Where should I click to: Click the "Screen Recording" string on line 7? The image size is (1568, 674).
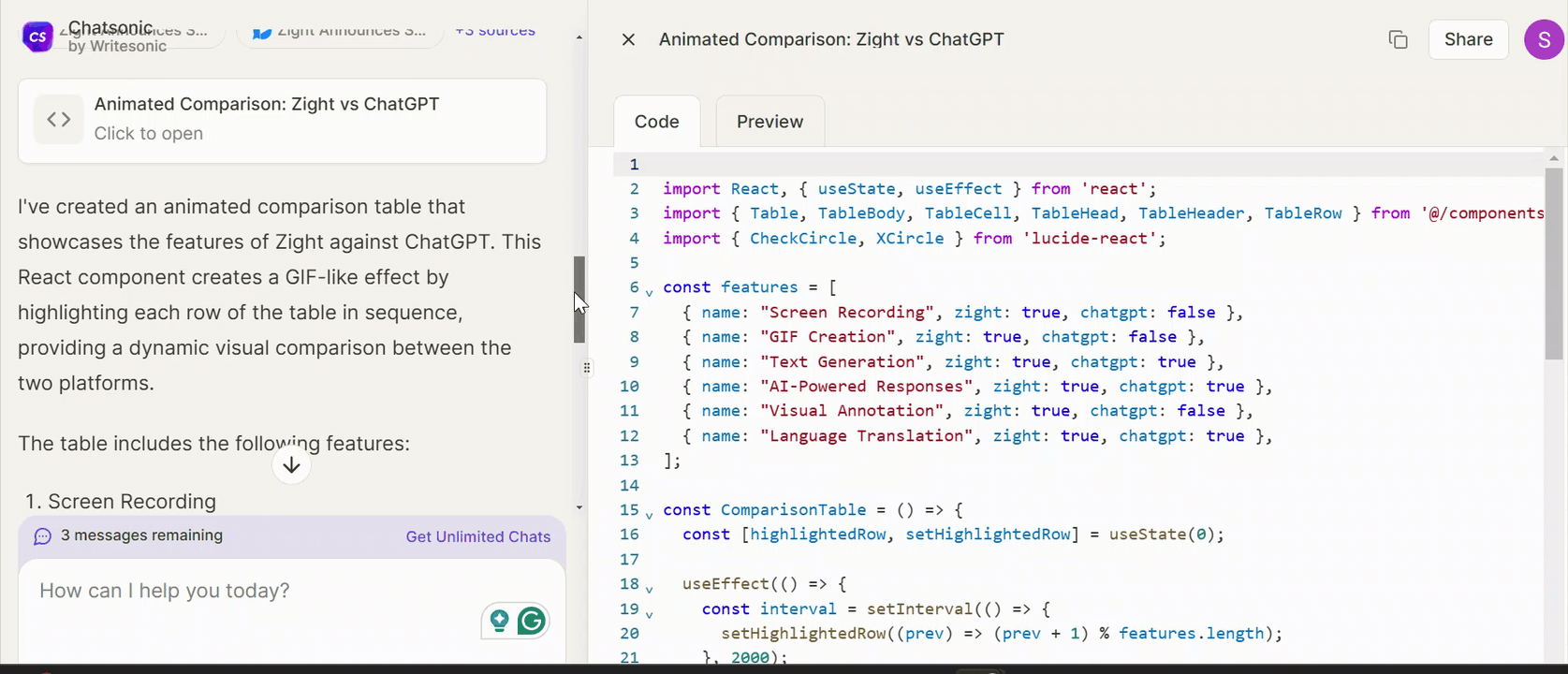847,313
